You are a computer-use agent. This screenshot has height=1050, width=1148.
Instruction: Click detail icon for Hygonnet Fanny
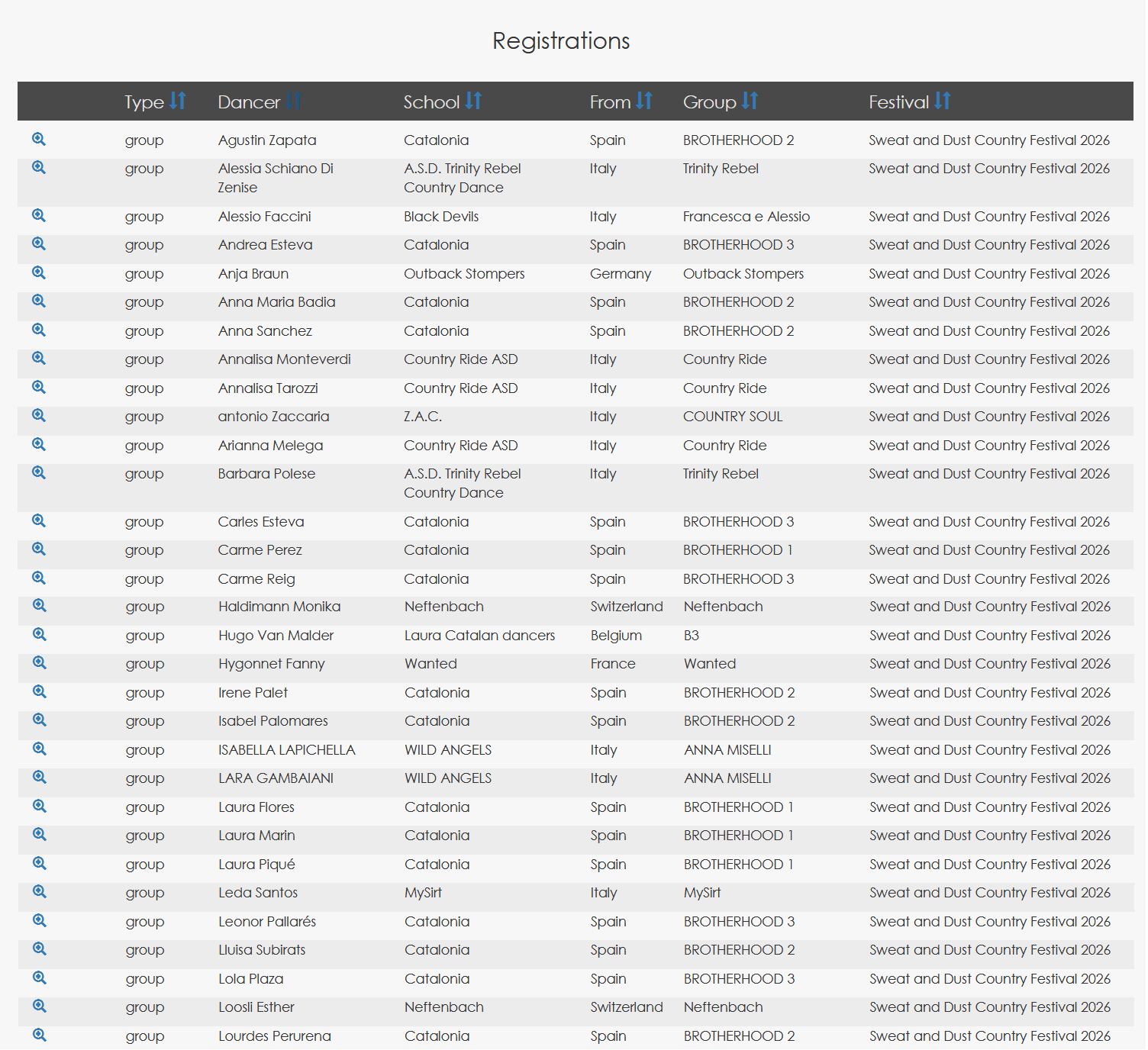pyautogui.click(x=40, y=662)
